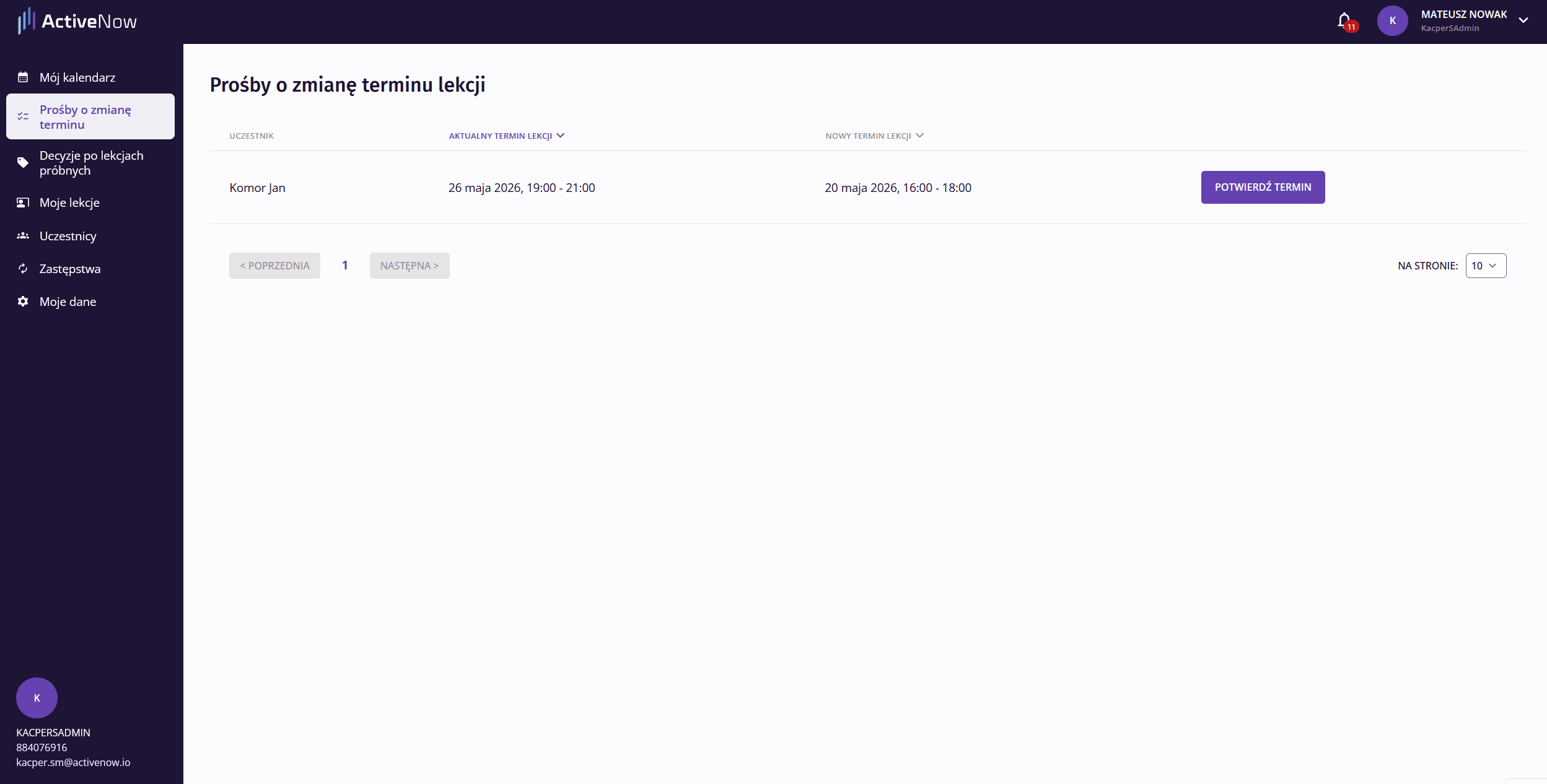
Task: Click the sidebar K avatar circle
Action: click(37, 698)
